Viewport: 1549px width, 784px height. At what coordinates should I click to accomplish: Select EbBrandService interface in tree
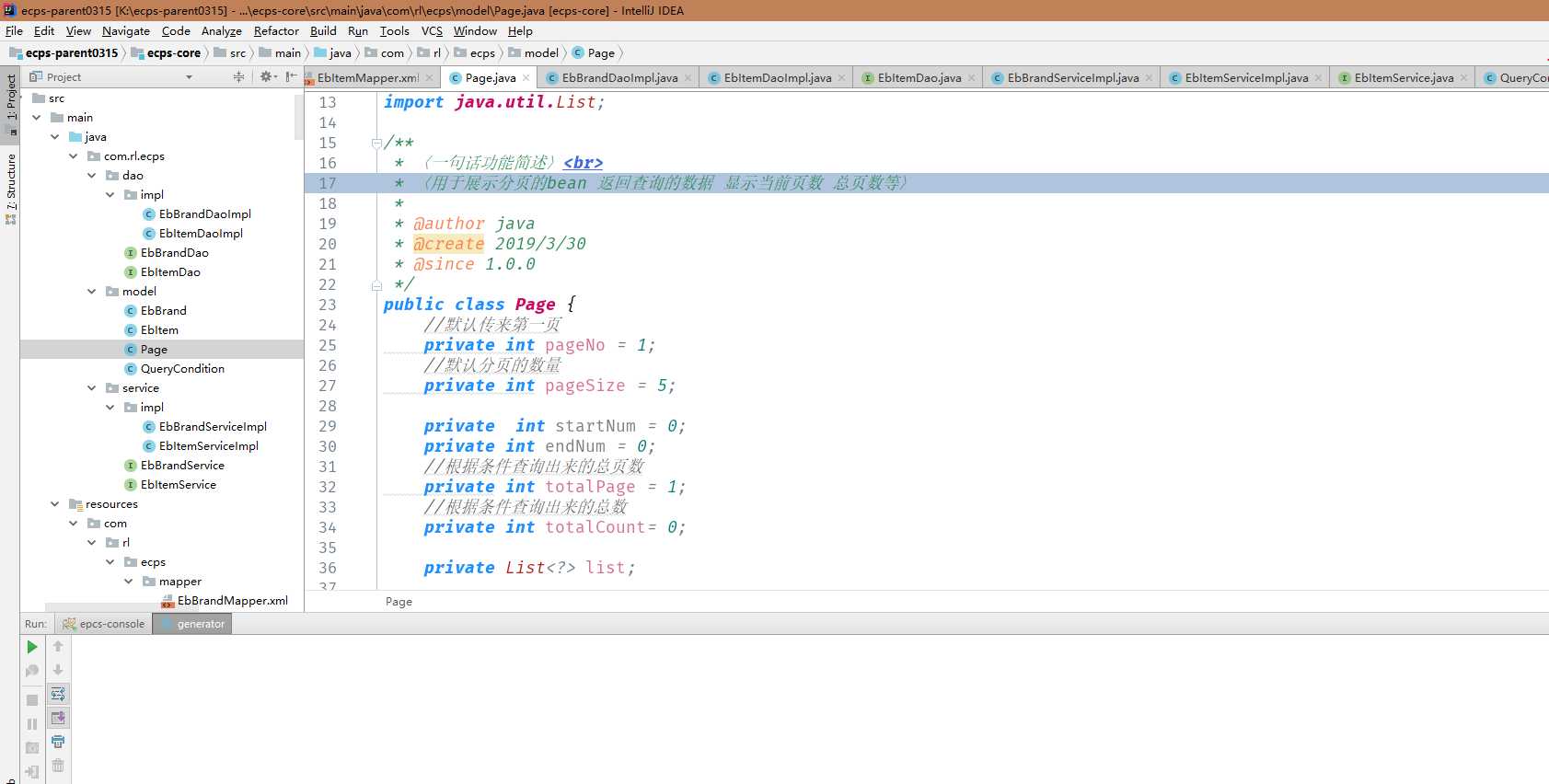pos(182,466)
